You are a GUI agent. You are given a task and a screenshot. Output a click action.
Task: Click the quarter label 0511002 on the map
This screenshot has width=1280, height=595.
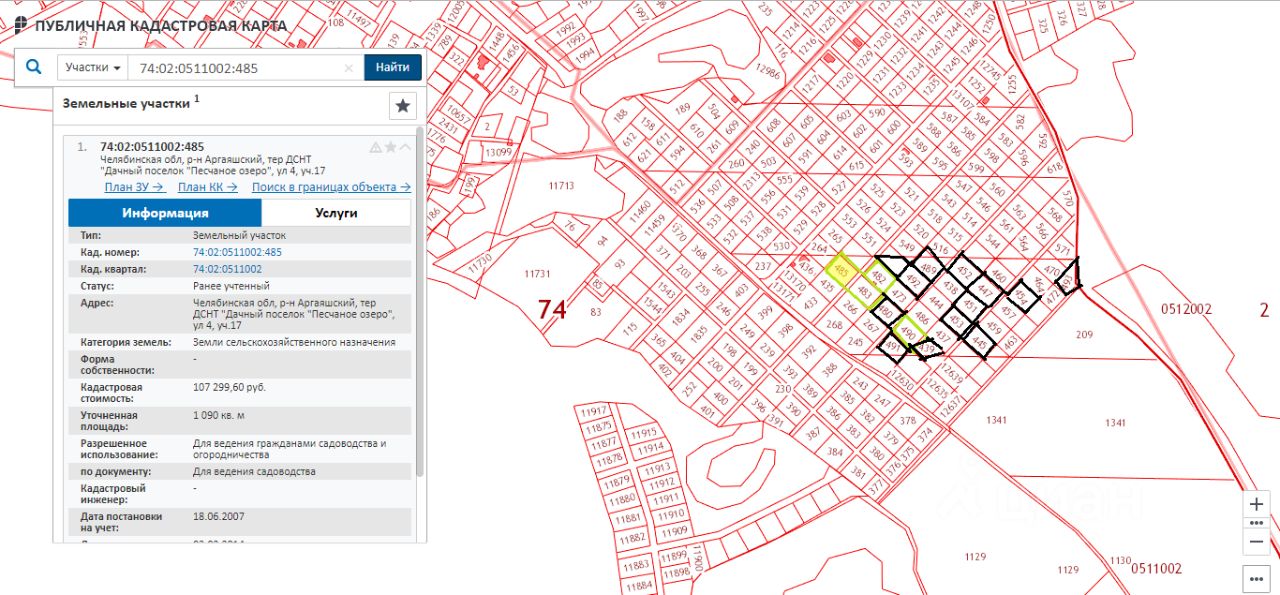tap(1157, 569)
